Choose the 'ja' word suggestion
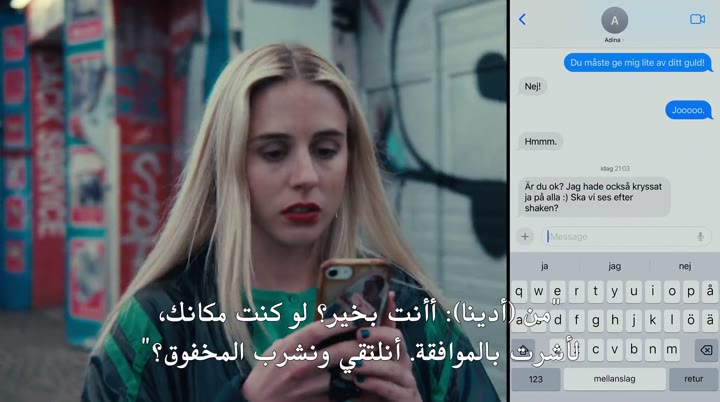This screenshot has width=720, height=402. (x=545, y=266)
